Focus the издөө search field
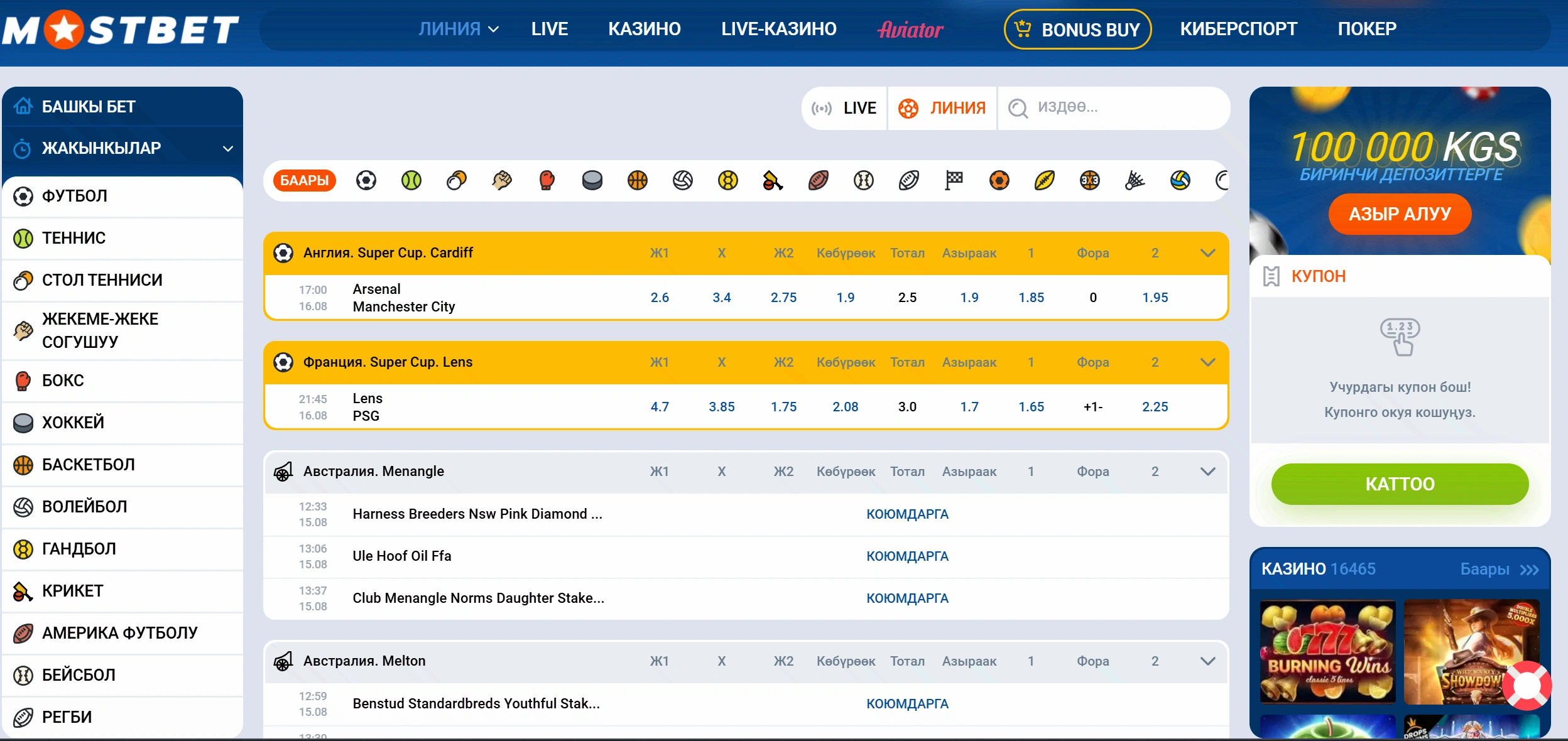This screenshot has width=1568, height=741. coord(1113,108)
